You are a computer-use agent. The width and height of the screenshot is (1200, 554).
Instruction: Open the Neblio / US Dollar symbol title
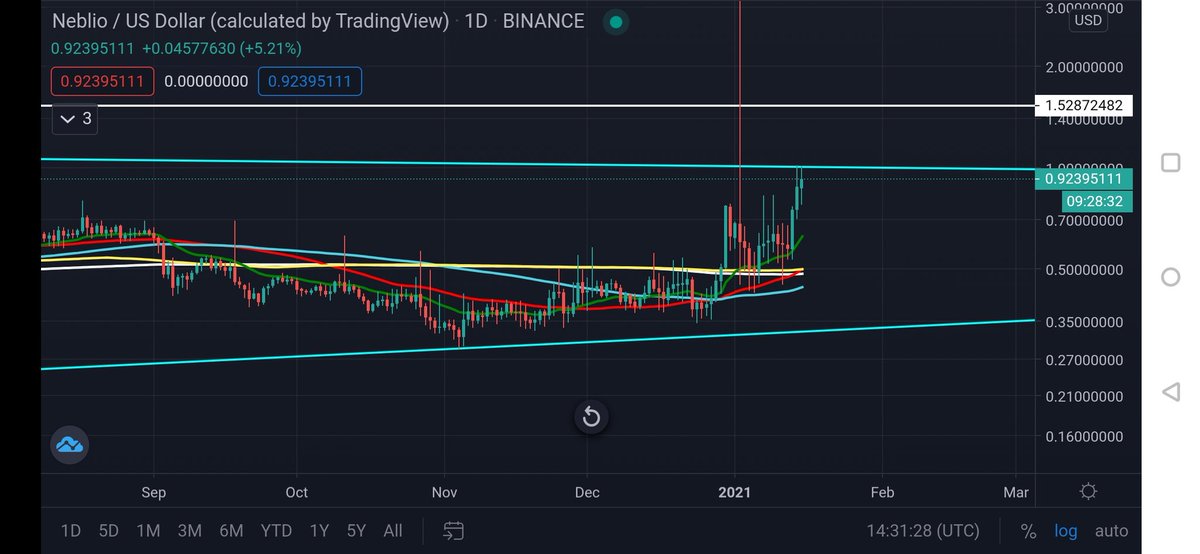pyautogui.click(x=250, y=21)
